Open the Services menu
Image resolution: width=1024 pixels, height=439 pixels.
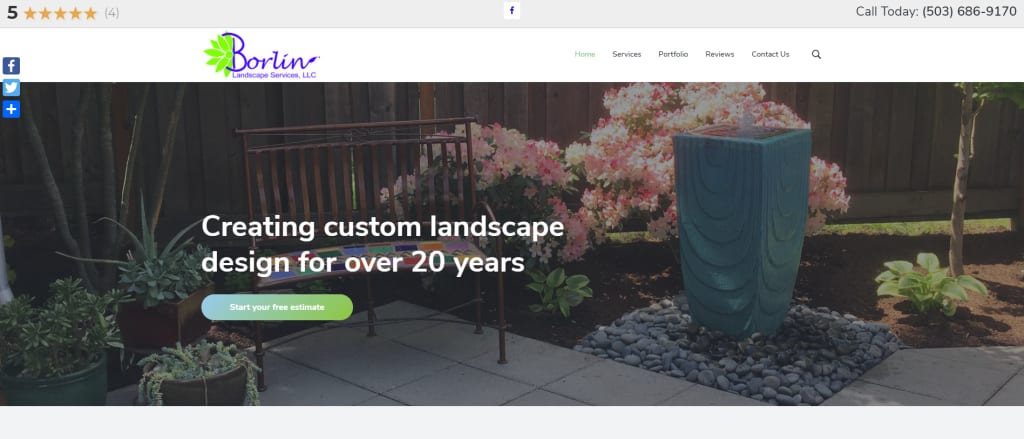tap(627, 54)
